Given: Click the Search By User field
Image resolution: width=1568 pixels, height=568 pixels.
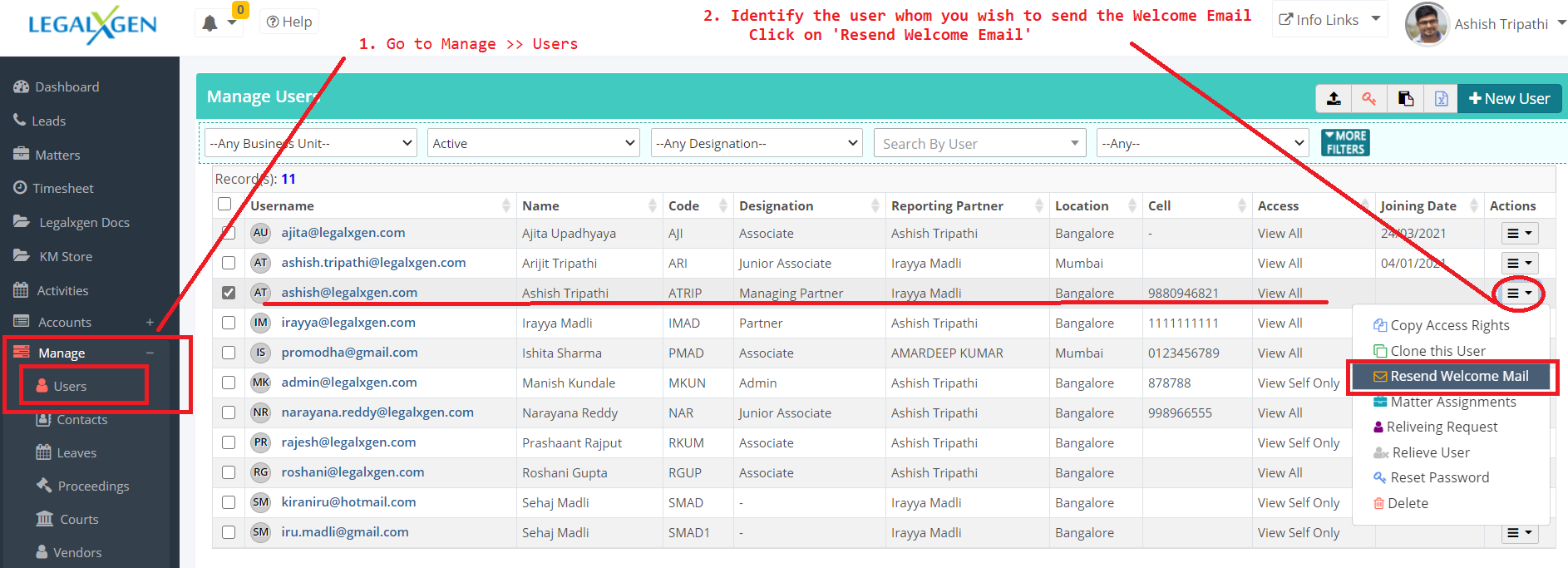Looking at the screenshot, I should click(x=979, y=144).
